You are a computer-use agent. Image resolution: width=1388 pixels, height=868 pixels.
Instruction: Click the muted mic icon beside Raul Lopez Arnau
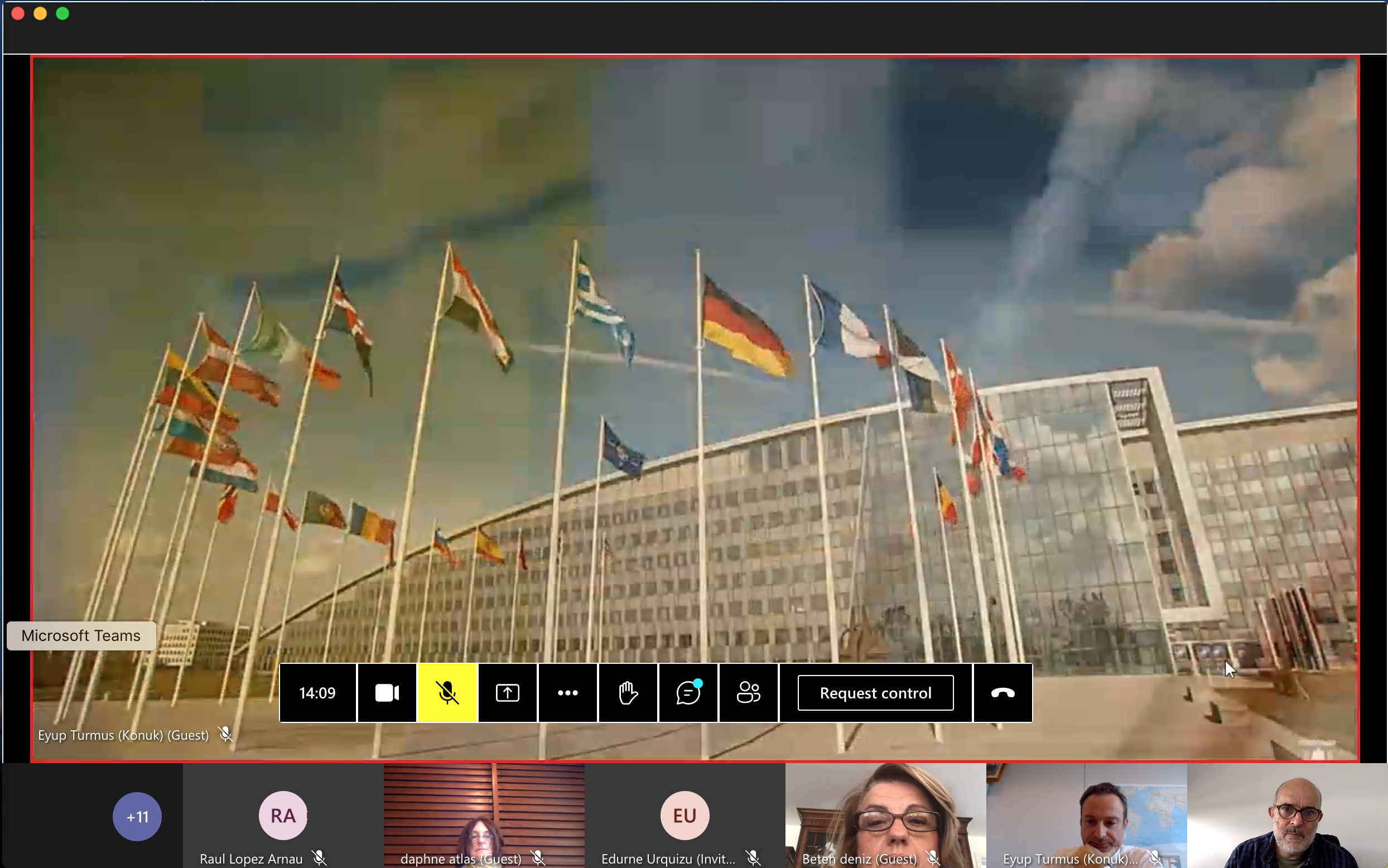pos(319,859)
